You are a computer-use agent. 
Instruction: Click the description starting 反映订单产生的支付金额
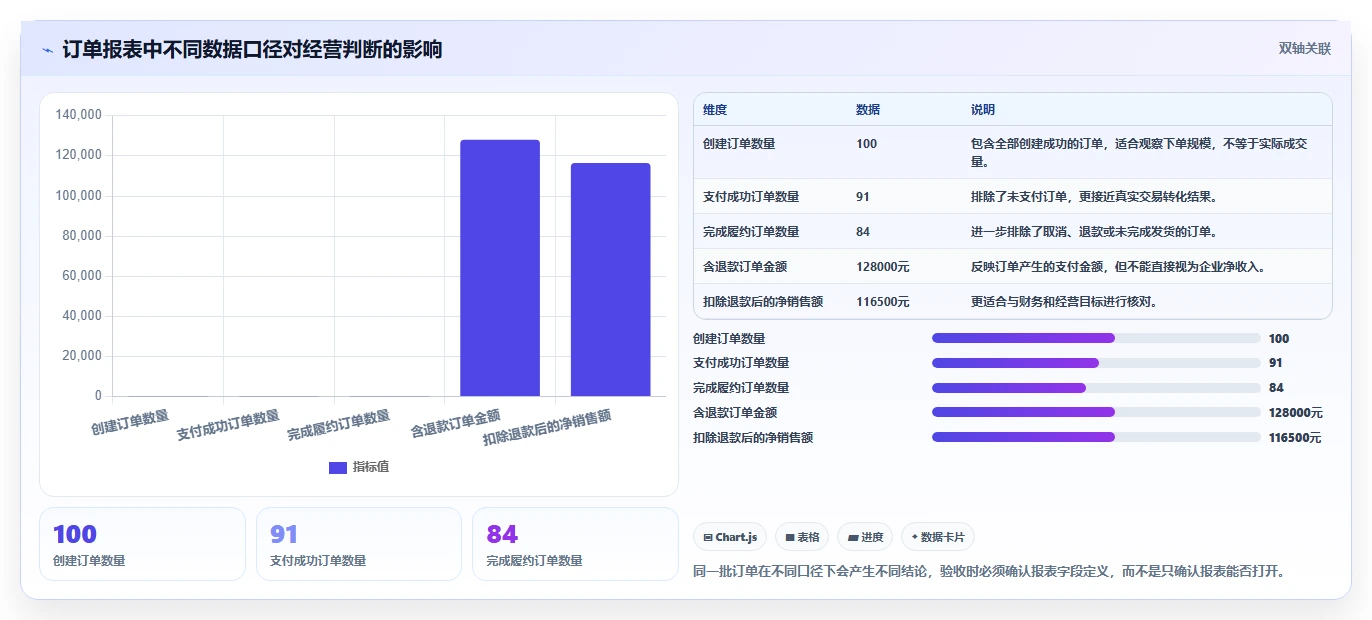[1119, 267]
